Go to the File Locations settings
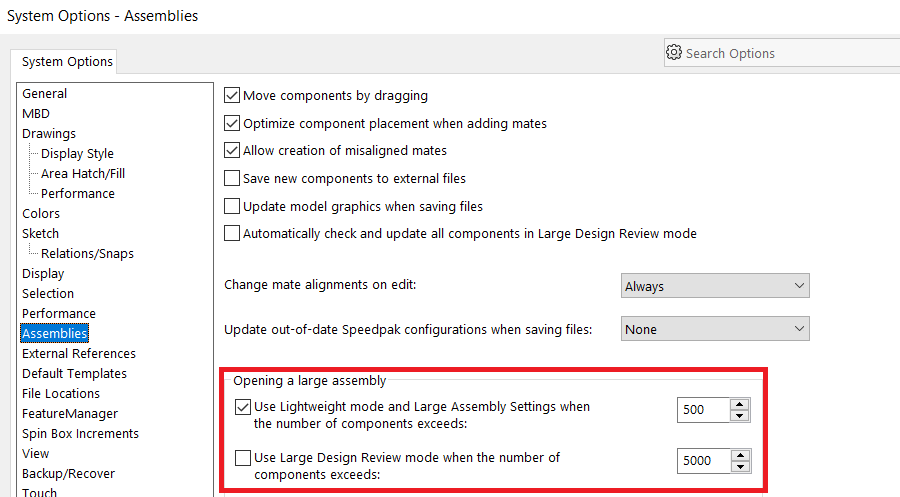Viewport: 900px width, 497px height. point(61,393)
